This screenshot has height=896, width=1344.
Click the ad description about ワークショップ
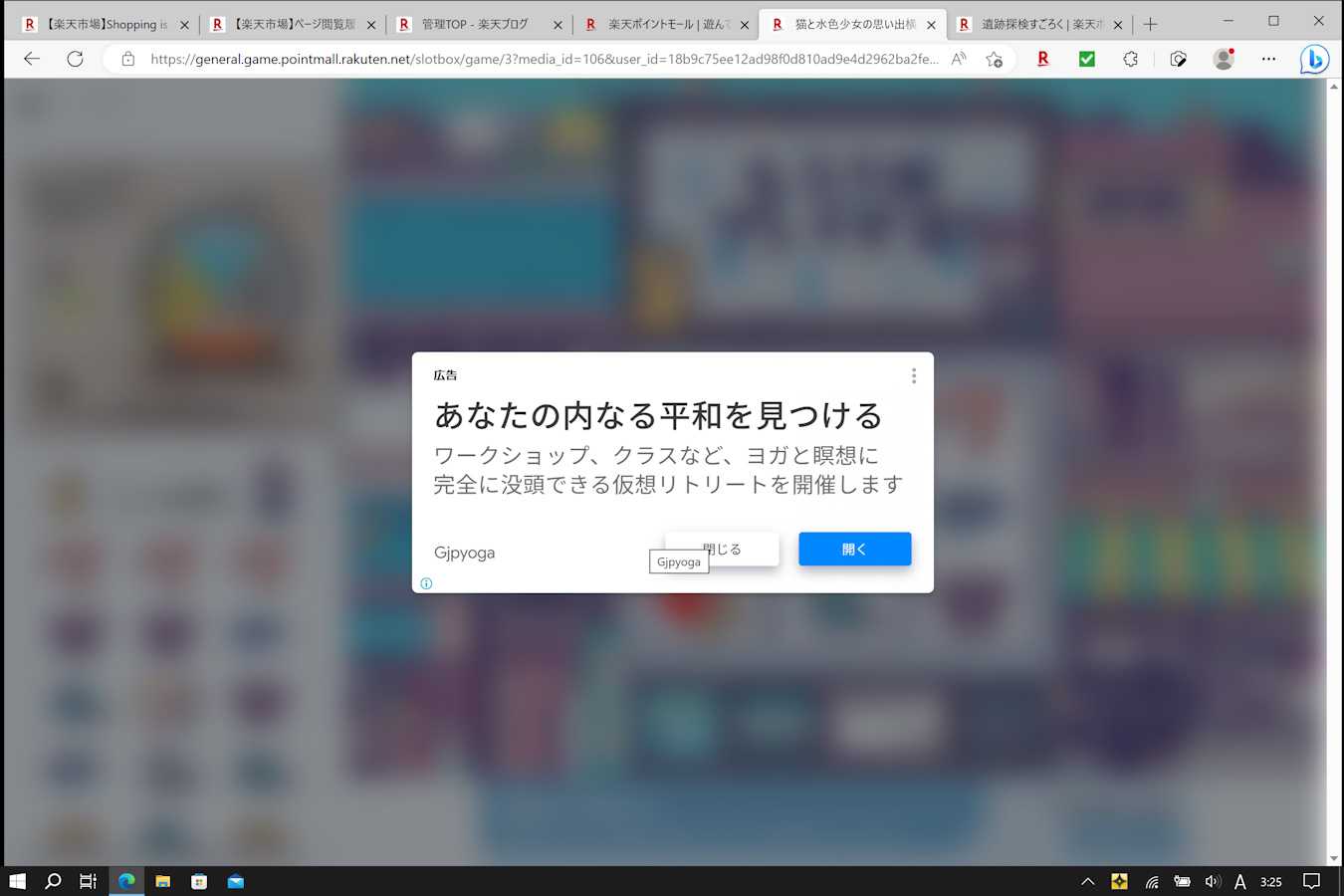click(668, 470)
